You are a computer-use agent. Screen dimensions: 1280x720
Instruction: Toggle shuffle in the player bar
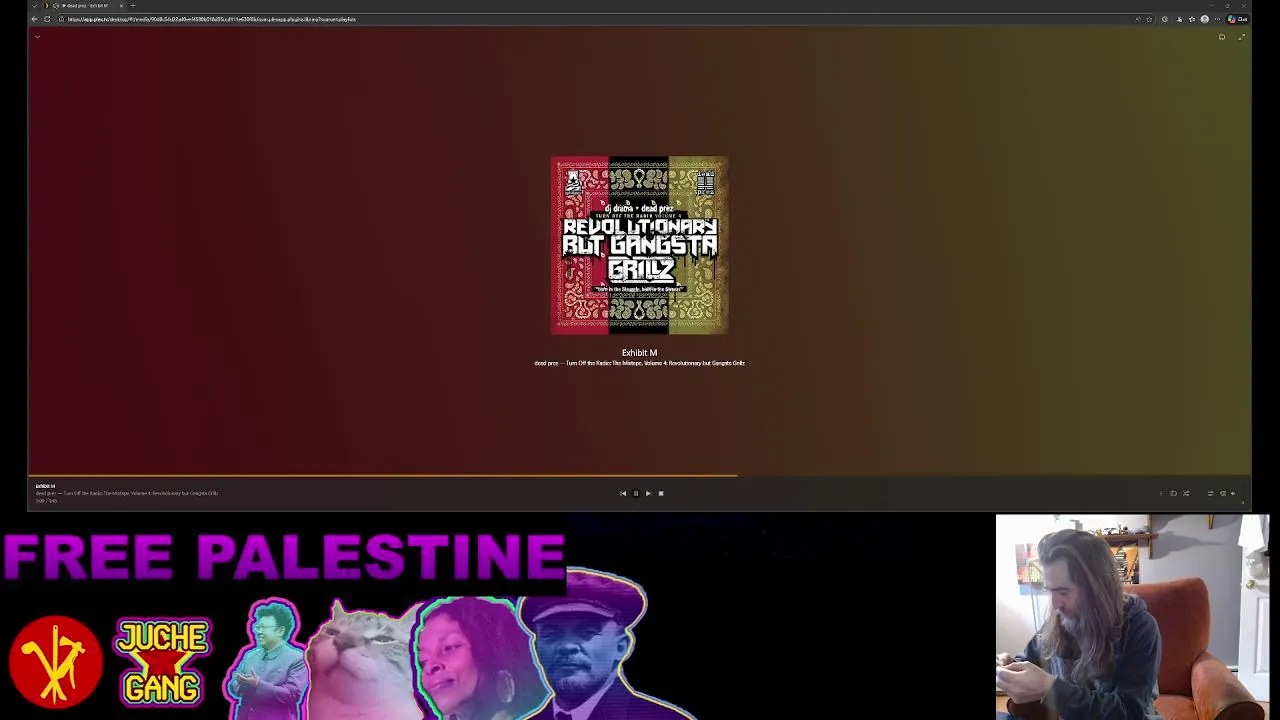tap(1186, 493)
